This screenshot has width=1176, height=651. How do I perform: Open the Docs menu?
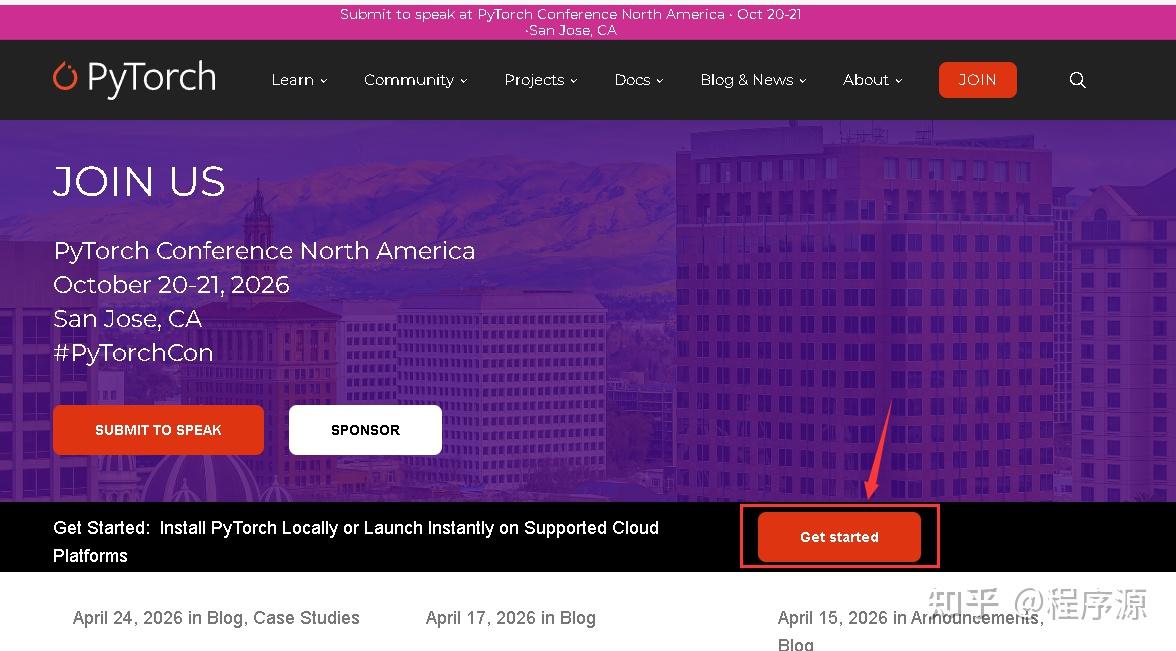point(639,80)
